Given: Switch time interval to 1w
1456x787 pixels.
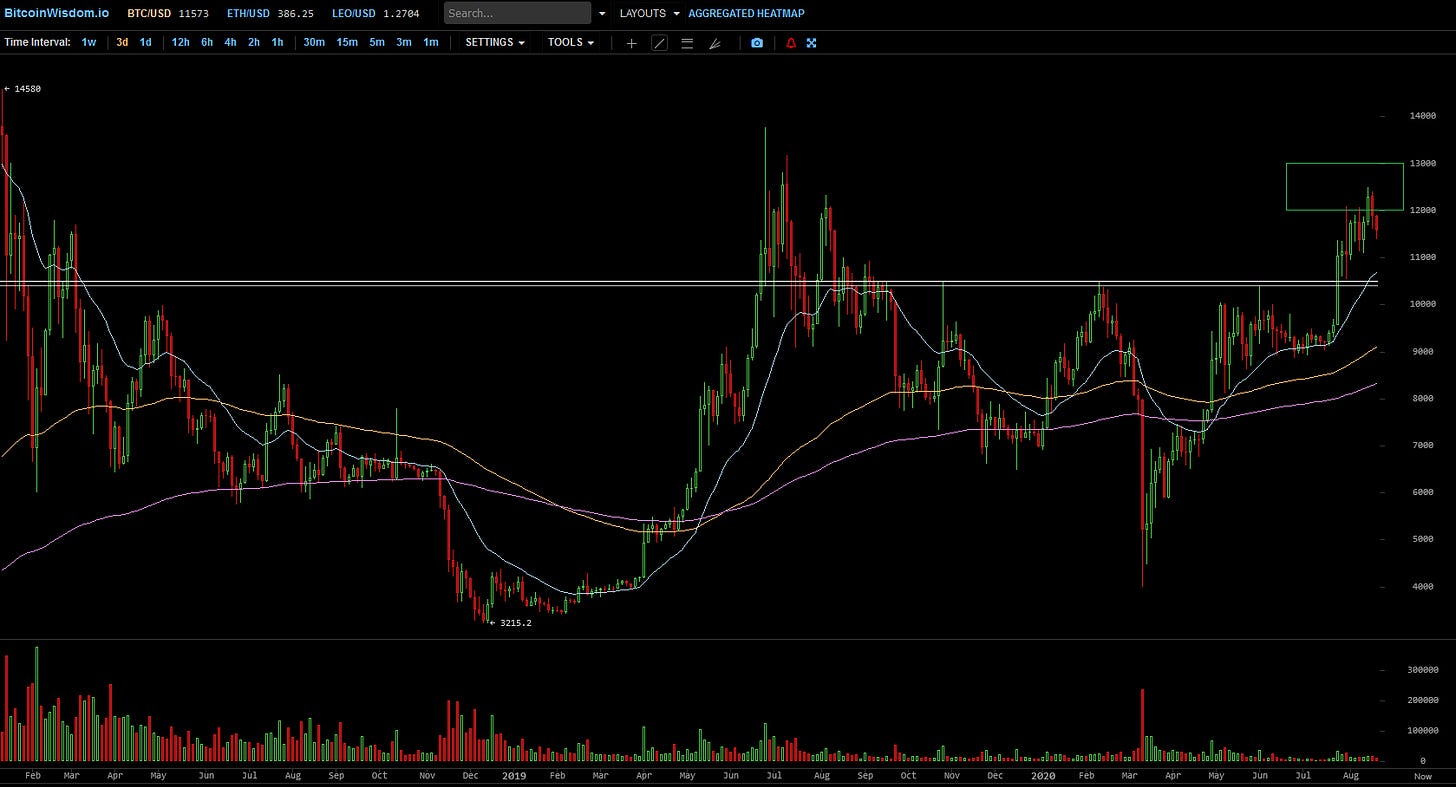Looking at the screenshot, I should tap(89, 43).
